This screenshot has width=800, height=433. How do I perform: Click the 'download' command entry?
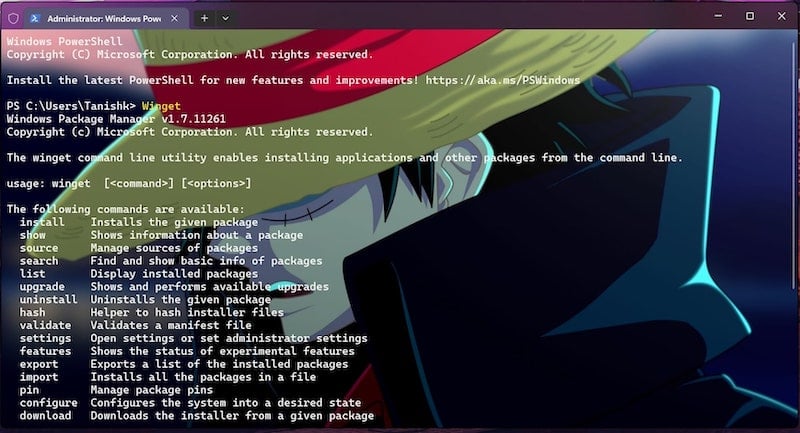(45, 416)
